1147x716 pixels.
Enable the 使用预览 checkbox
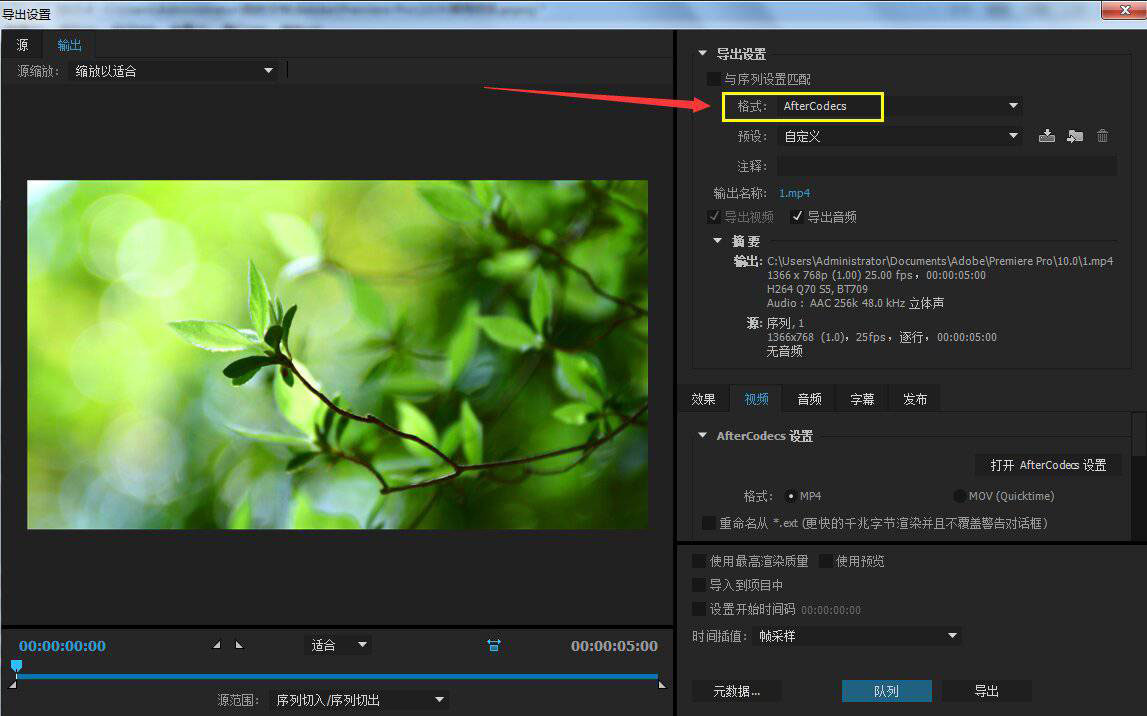click(825, 561)
